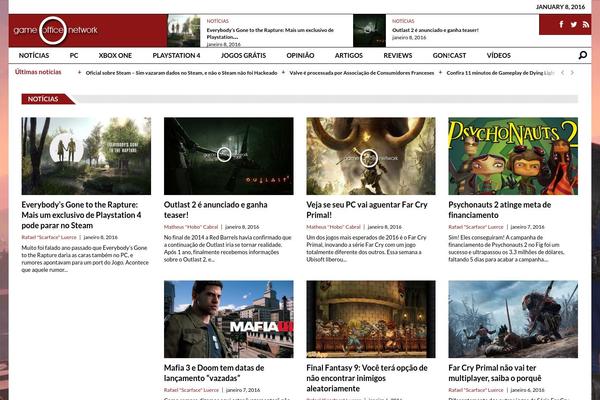This screenshot has height=400, width=600.
Task: Open the JOGOS GRÁTIS menu item
Action: [243, 56]
